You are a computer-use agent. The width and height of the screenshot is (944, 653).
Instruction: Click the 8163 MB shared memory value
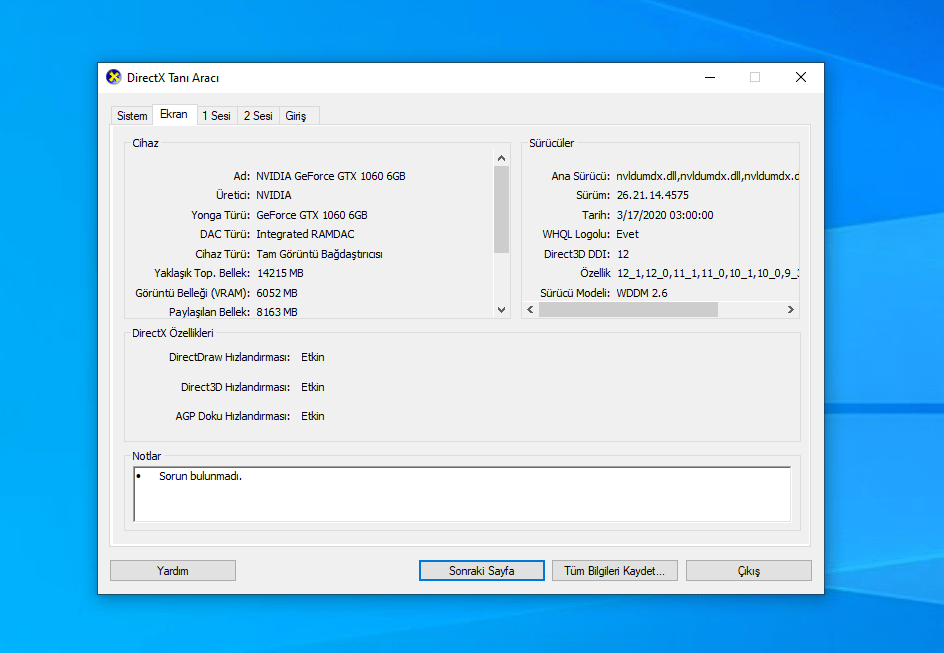pos(277,312)
